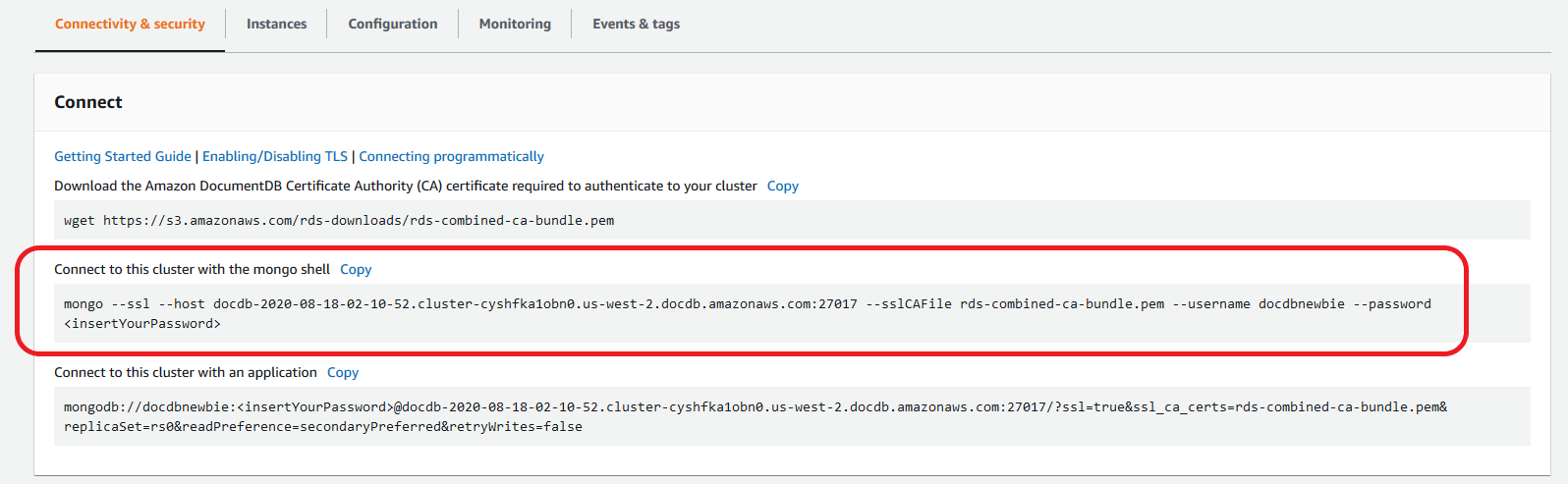
Task: Click the Connect section heading
Action: 88,102
